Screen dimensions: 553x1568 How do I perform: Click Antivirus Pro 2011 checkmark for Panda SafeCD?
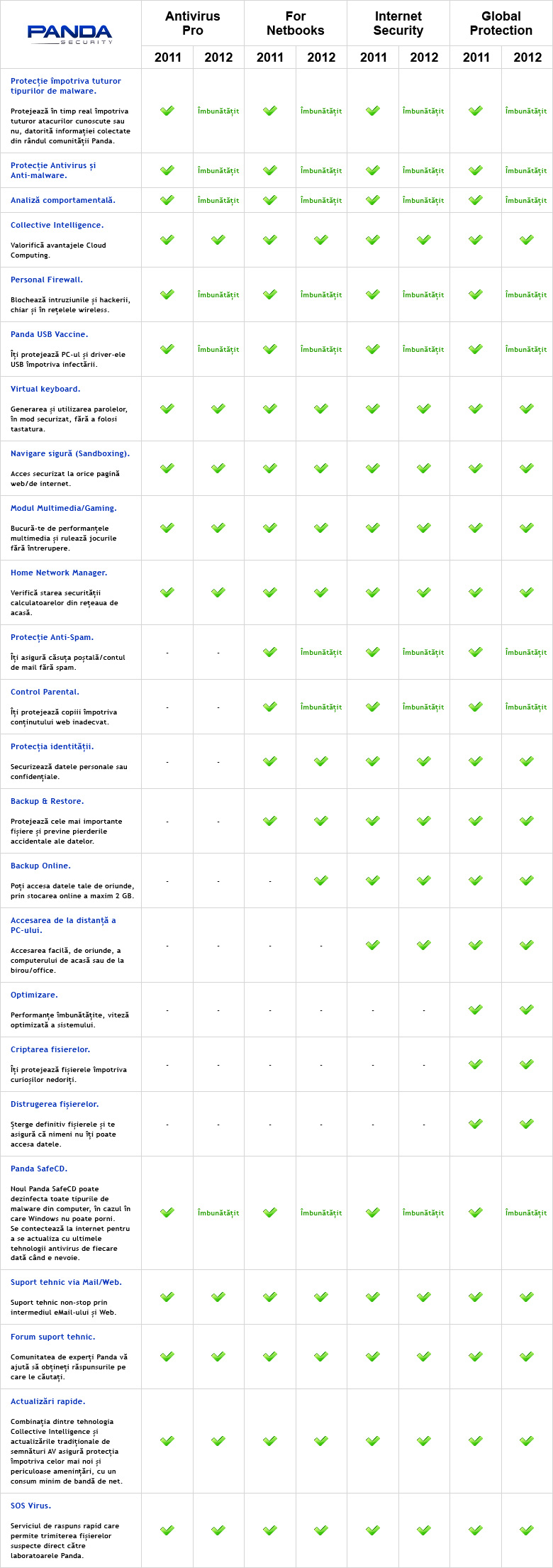coord(167,1213)
